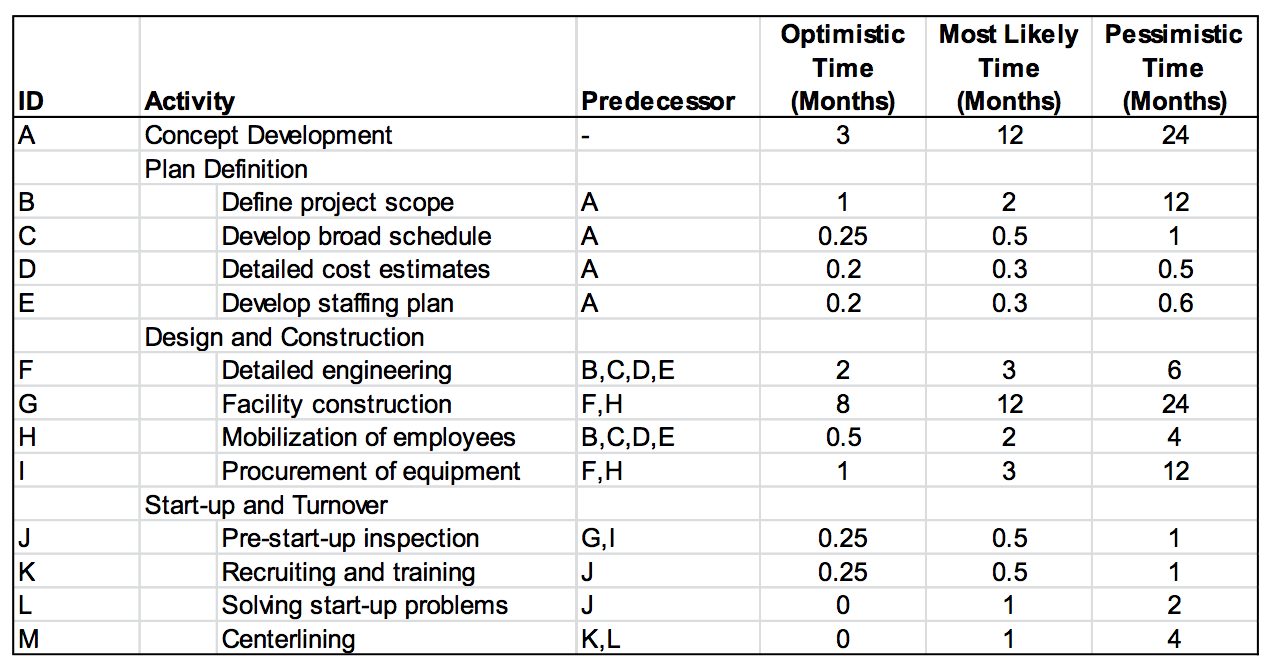Viewport: 1264px width, 664px height.
Task: Select the Centerlining activity cell
Action: pyautogui.click(x=288, y=640)
